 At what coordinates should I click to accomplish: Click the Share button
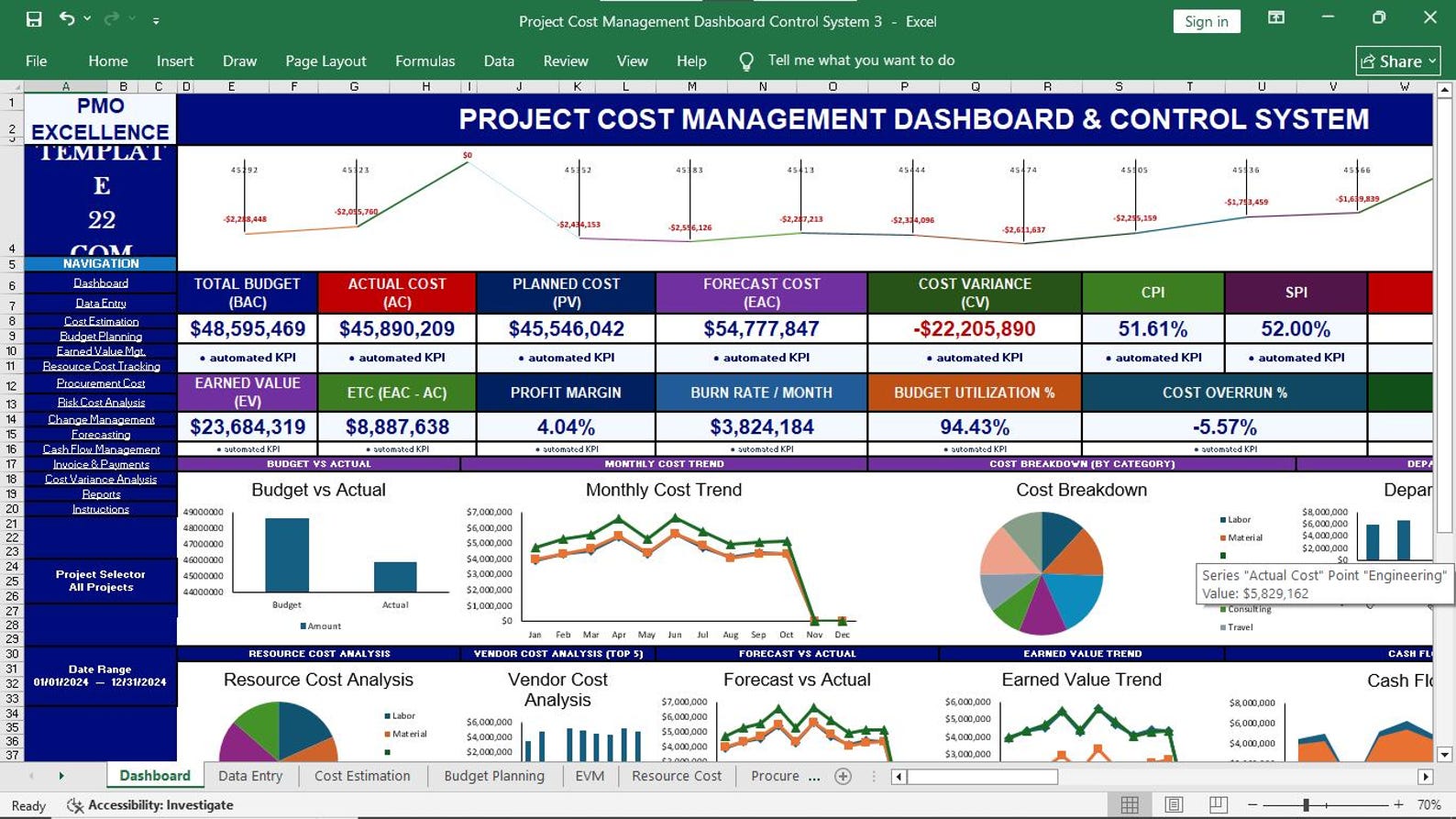pos(1398,61)
